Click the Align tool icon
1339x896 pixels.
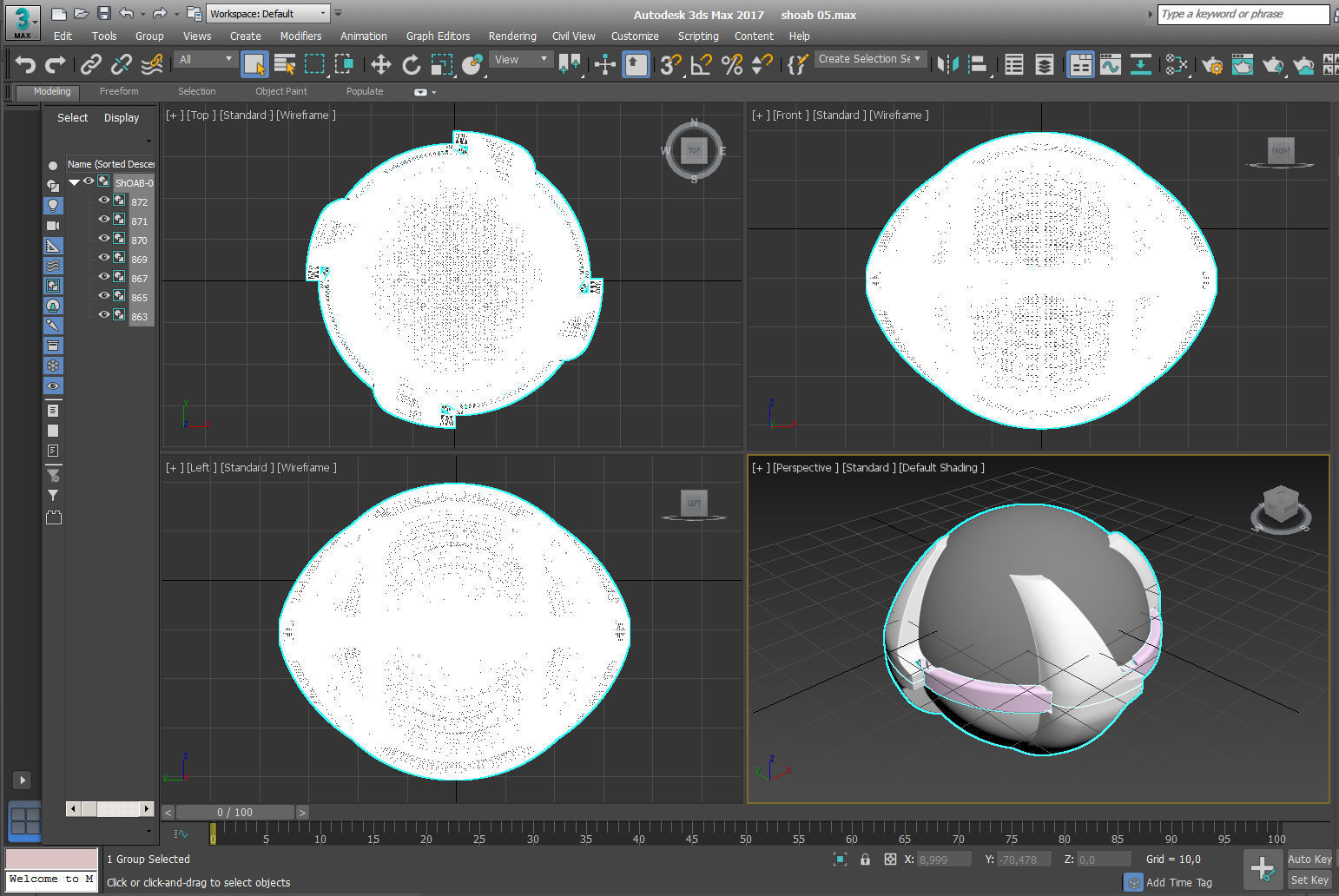tap(978, 64)
